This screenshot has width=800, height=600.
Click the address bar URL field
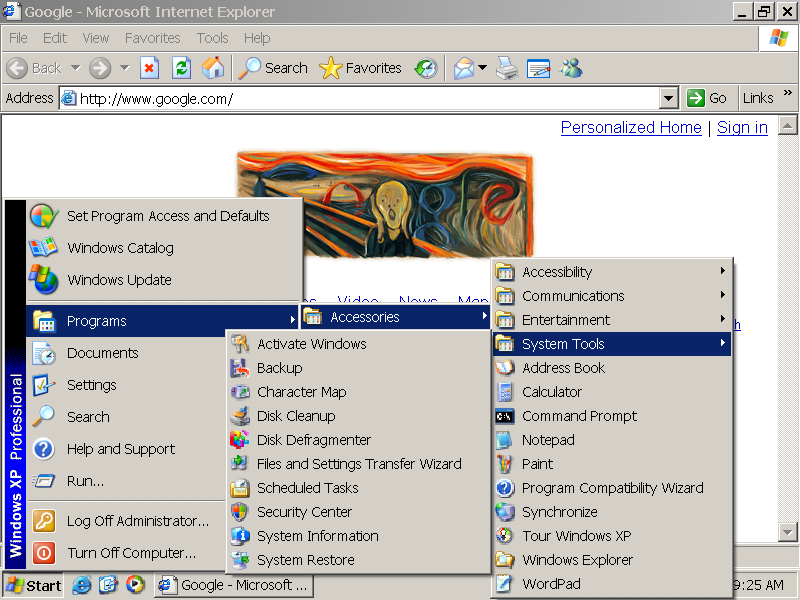359,98
